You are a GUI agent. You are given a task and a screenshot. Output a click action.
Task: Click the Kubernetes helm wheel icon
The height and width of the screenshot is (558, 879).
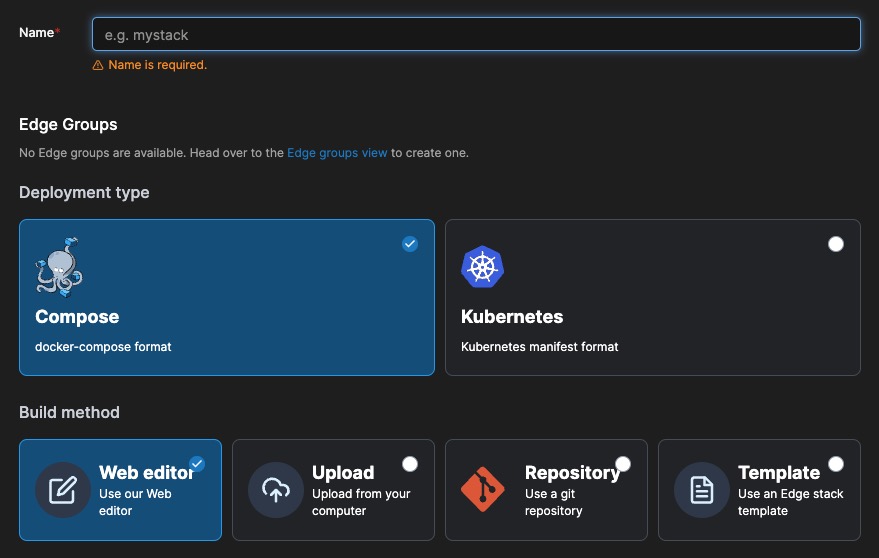click(482, 267)
